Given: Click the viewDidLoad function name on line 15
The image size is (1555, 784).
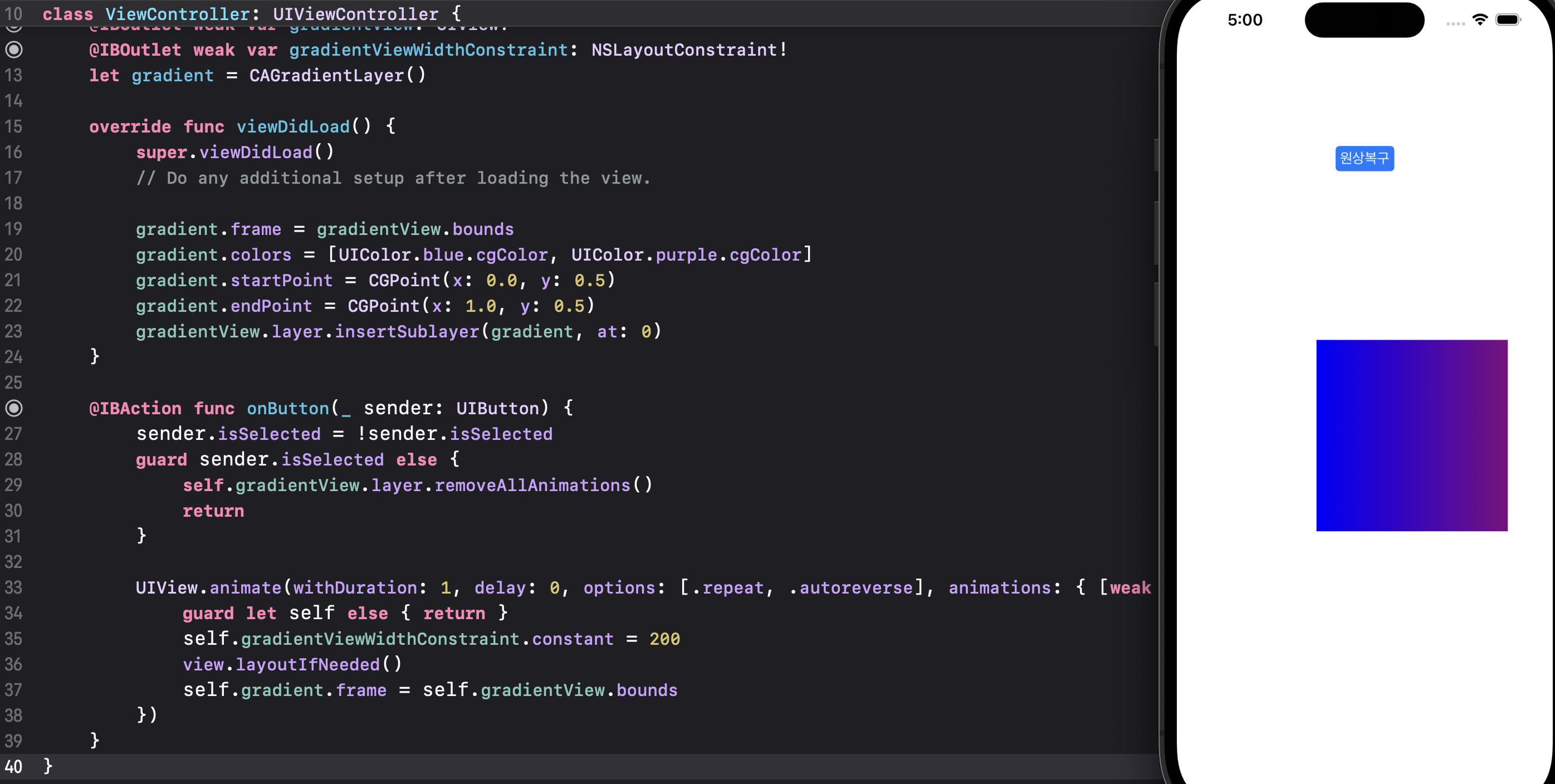Looking at the screenshot, I should [293, 127].
